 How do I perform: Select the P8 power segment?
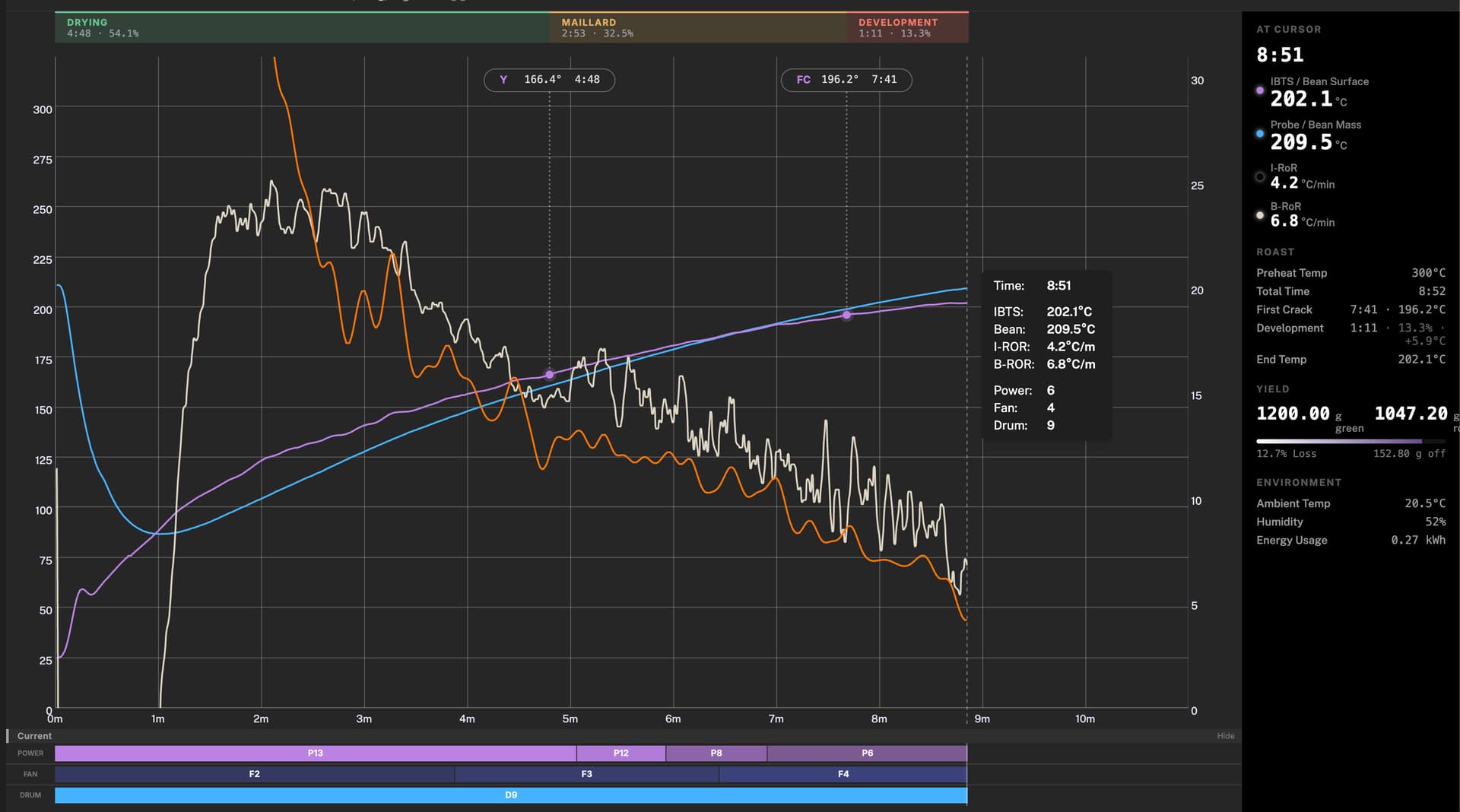pyautogui.click(x=716, y=753)
